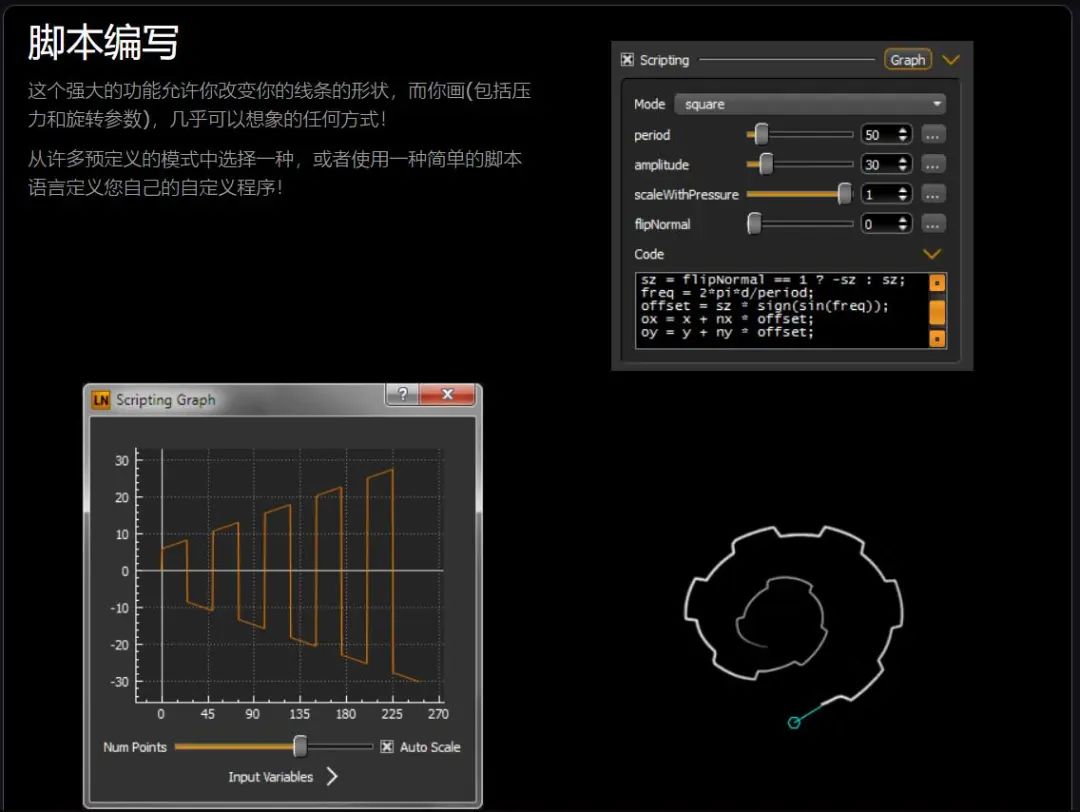Open scaleWithPressure options with its '...' icon

[x=933, y=194]
